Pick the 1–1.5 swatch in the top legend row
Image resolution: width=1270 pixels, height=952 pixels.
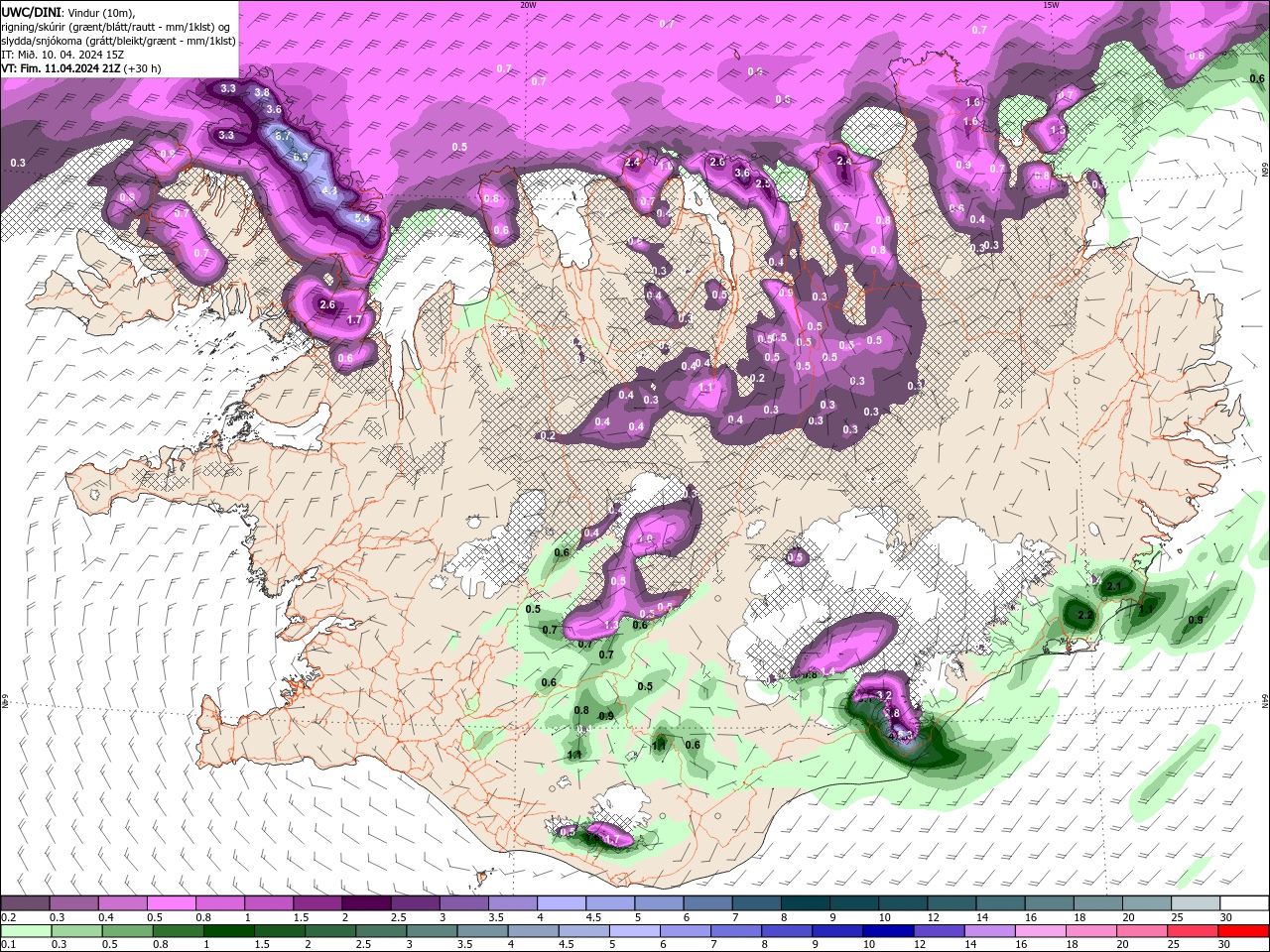[268, 903]
